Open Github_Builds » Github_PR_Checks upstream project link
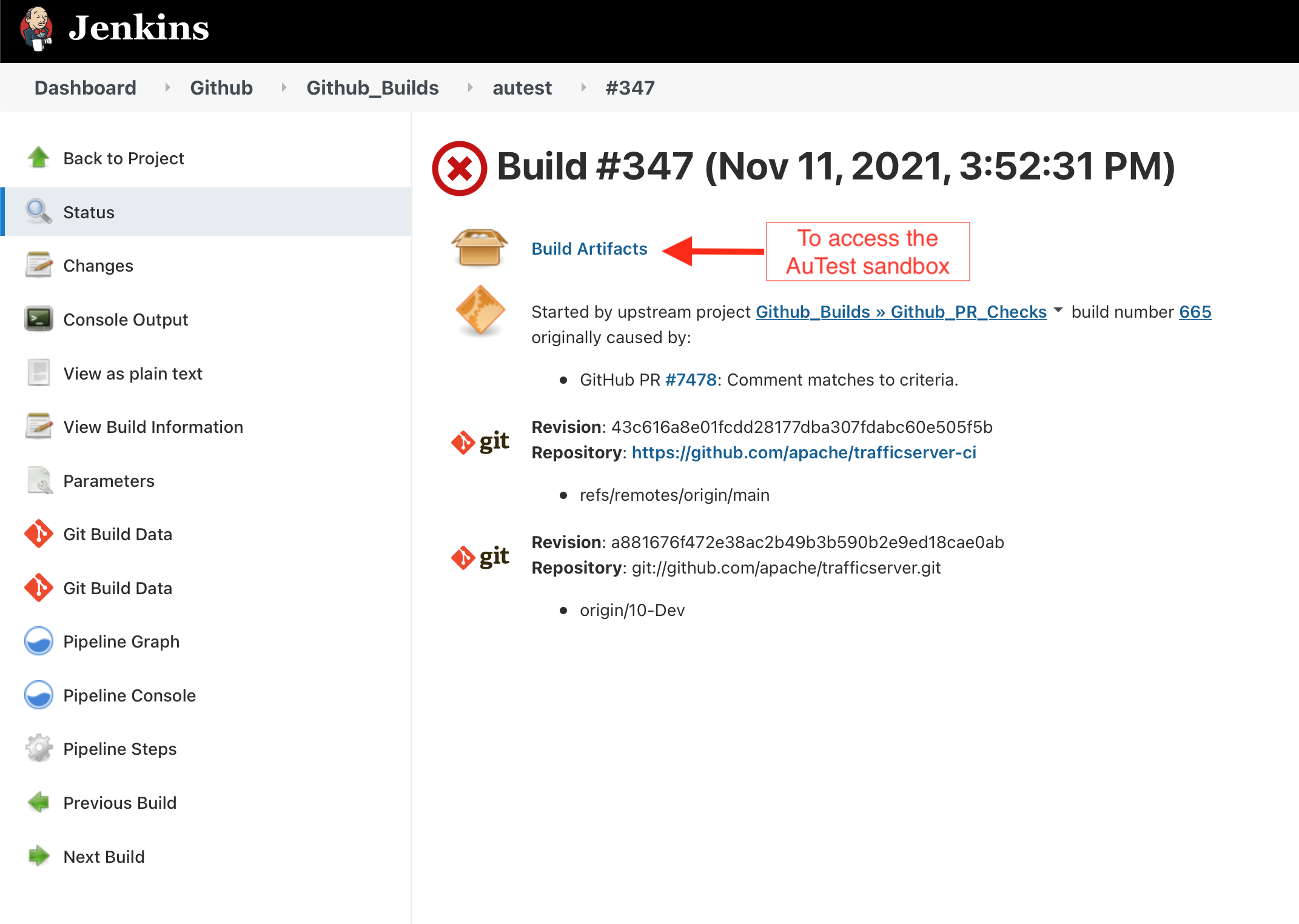This screenshot has height=924, width=1299. tap(901, 312)
